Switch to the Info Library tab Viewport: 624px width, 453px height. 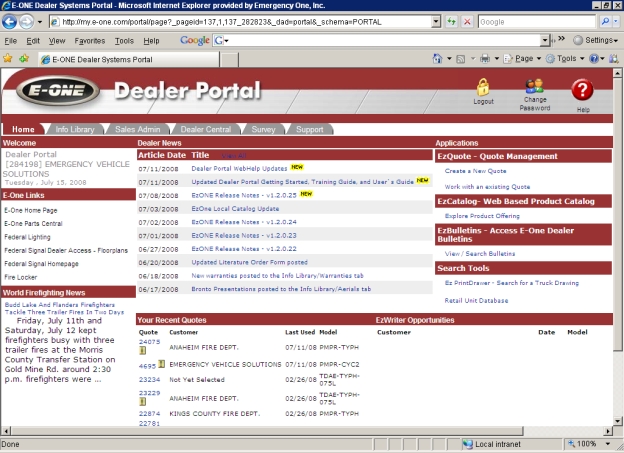pyautogui.click(x=75, y=129)
